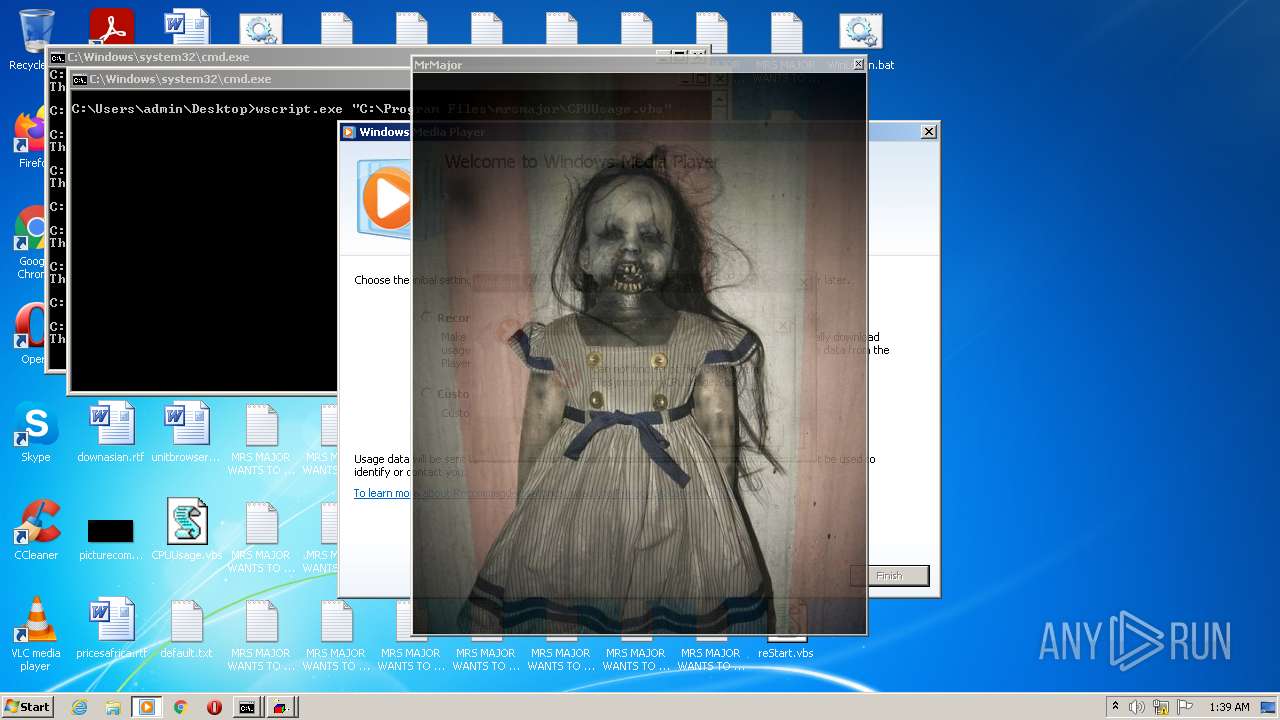The width and height of the screenshot is (1280, 720).
Task: Open the 'To learn more' link
Action: [x=382, y=493]
